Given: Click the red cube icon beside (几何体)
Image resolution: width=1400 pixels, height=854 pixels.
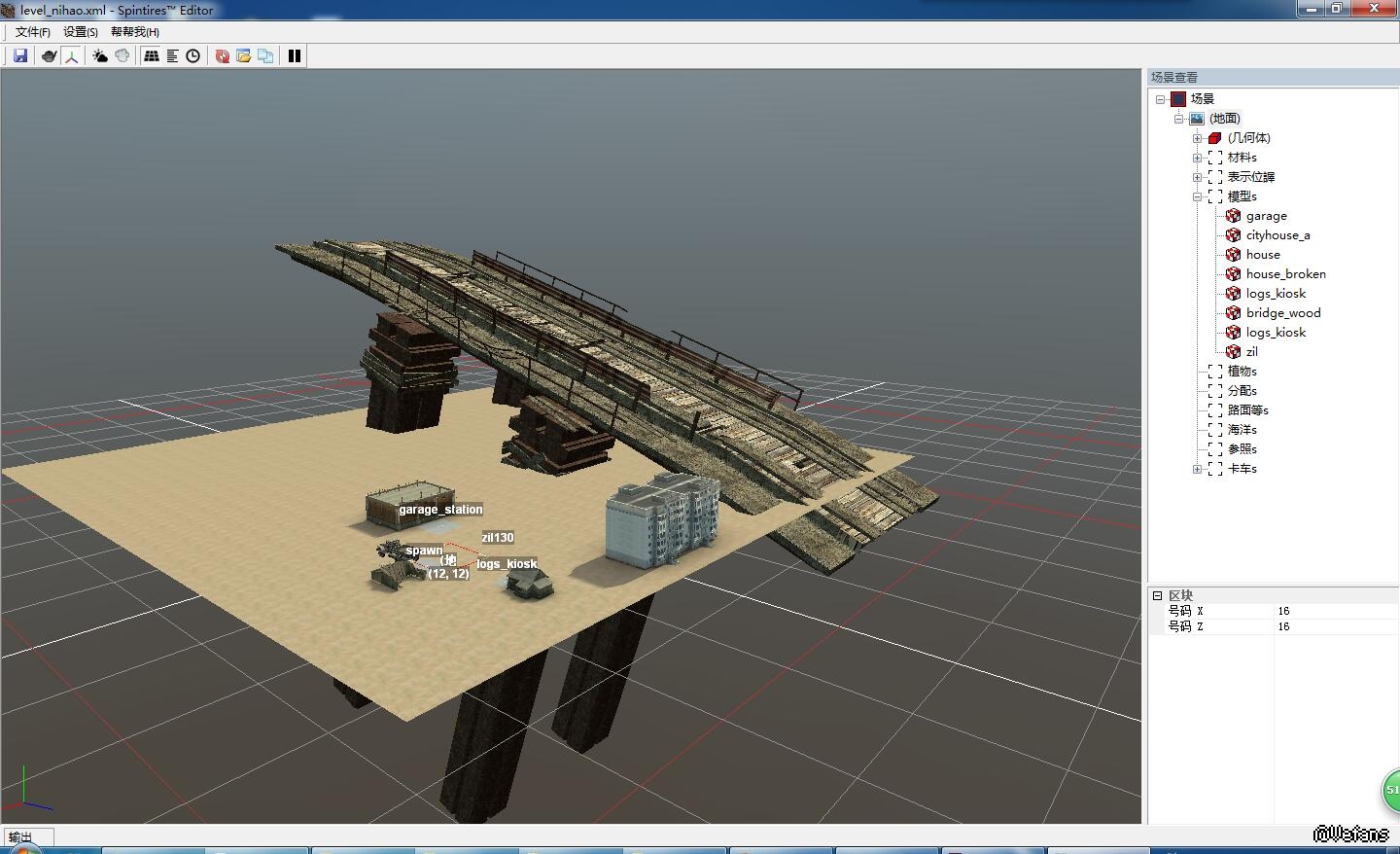Looking at the screenshot, I should pyautogui.click(x=1214, y=138).
